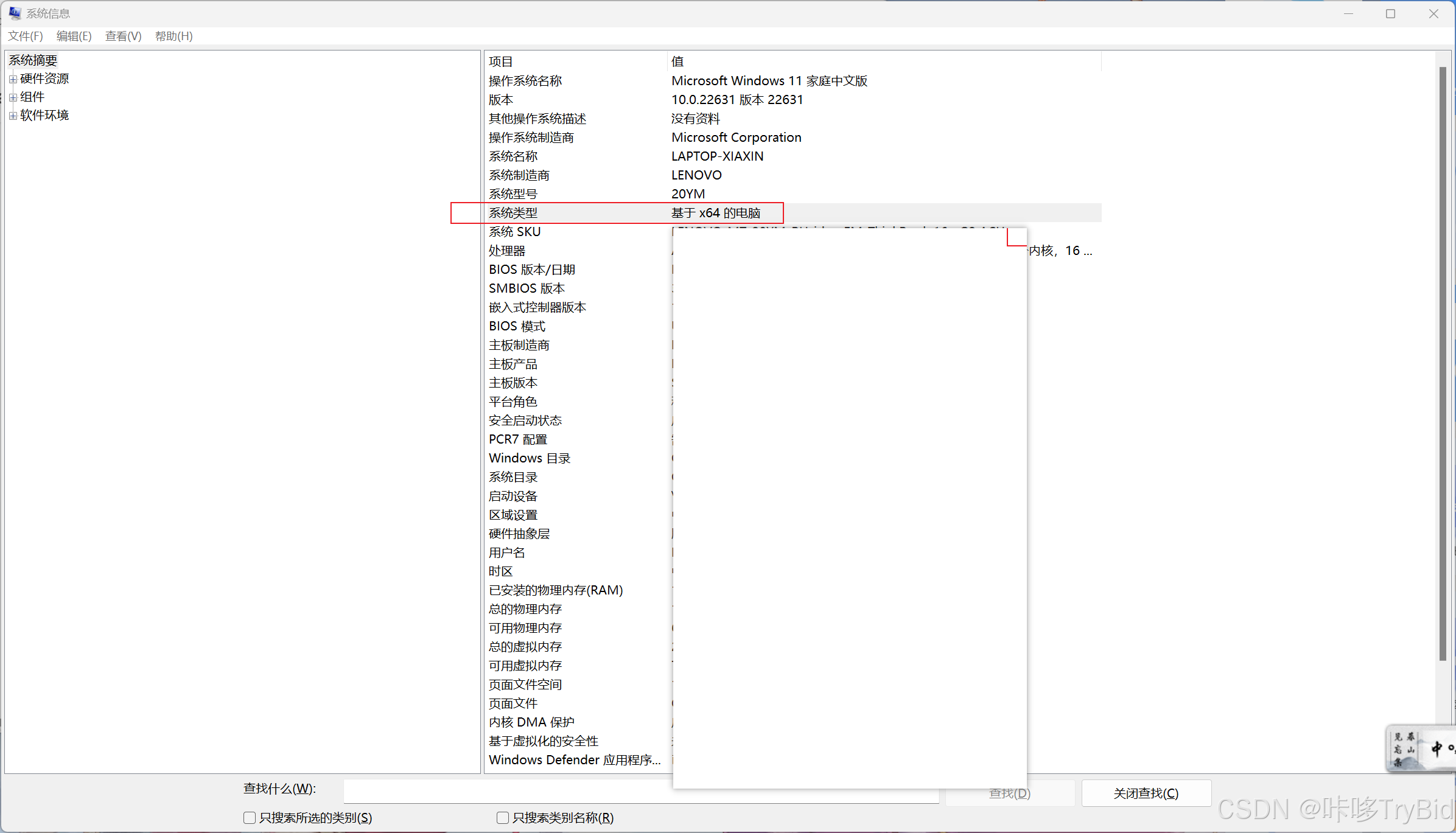Viewport: 1456px width, 833px height.
Task: Click the LAPTOP-XIAXIN value
Action: point(718,156)
